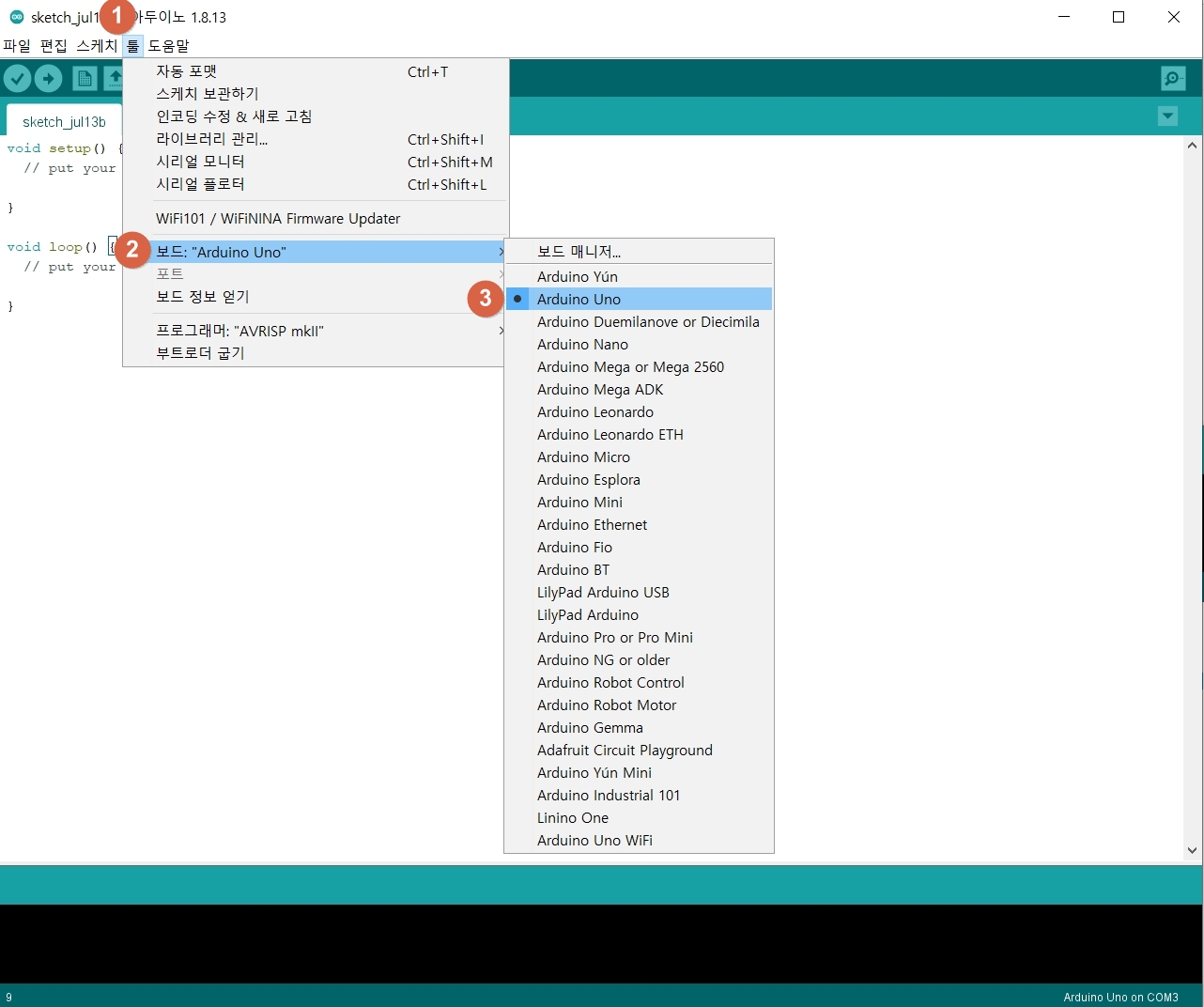Screen dimensions: 1204x1007
Task: Click the 툴 menu in menu bar
Action: coord(132,45)
